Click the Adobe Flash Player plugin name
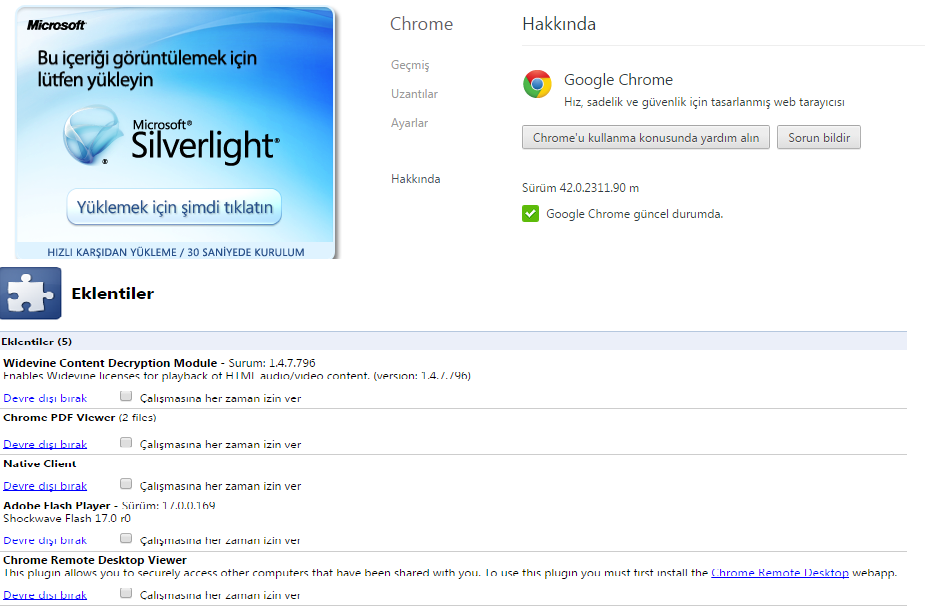The image size is (925, 613). tap(57, 506)
